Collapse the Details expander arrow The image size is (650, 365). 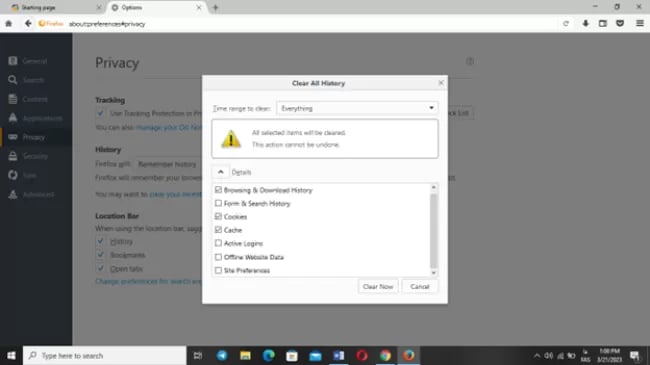pos(221,172)
